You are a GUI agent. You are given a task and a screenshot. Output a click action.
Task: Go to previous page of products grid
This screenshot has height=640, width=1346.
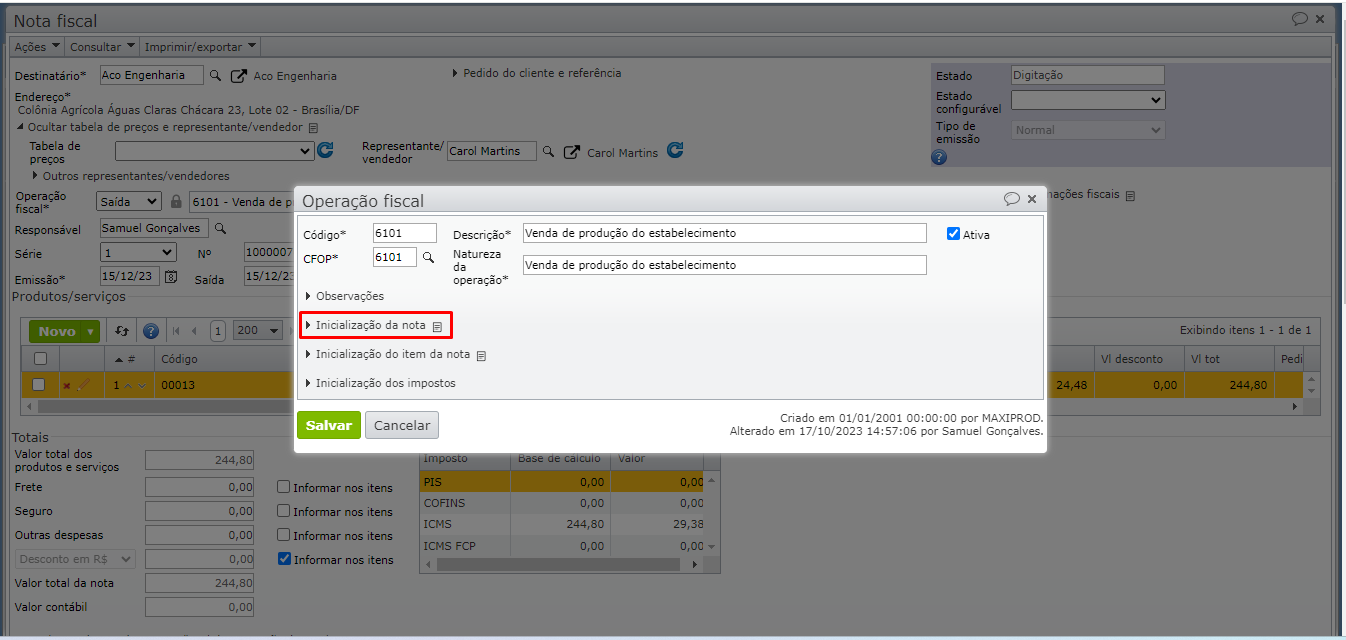[x=195, y=331]
